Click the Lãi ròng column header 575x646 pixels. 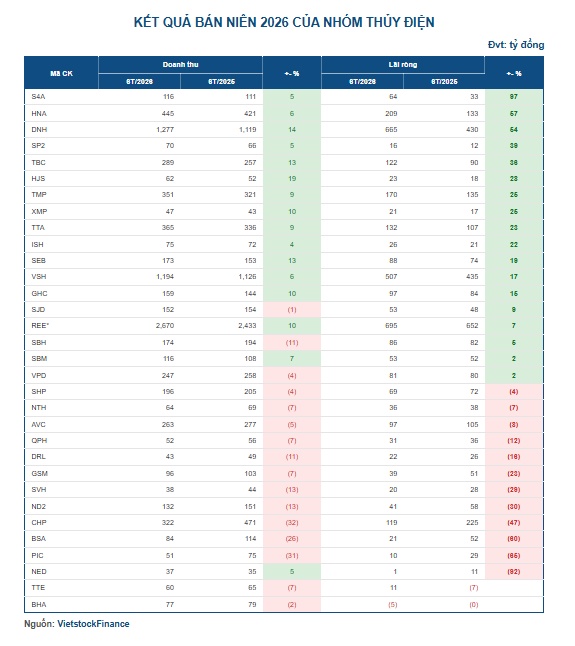point(402,65)
